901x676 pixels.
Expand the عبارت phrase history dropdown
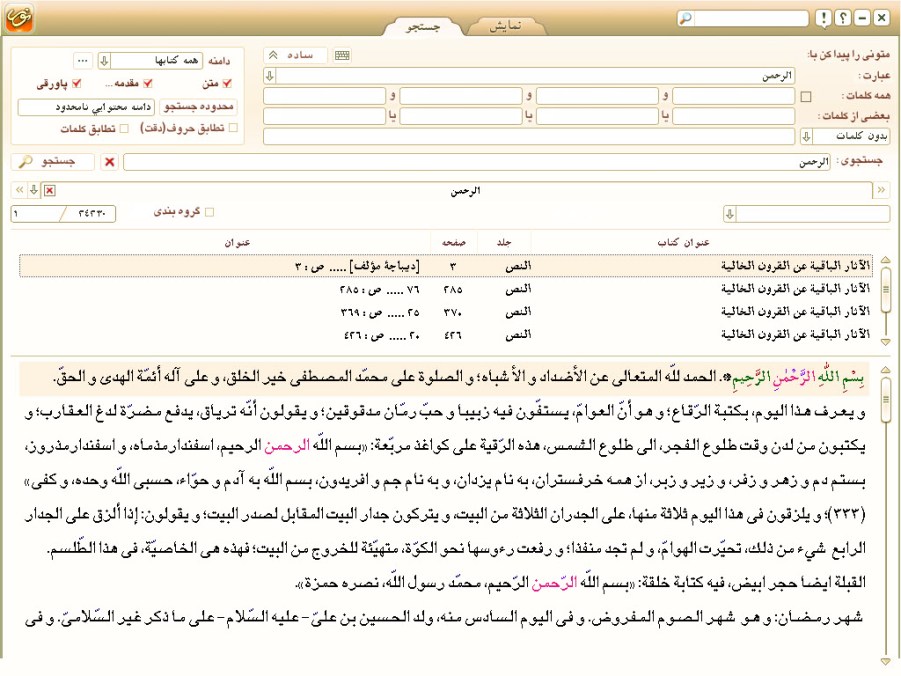click(269, 75)
